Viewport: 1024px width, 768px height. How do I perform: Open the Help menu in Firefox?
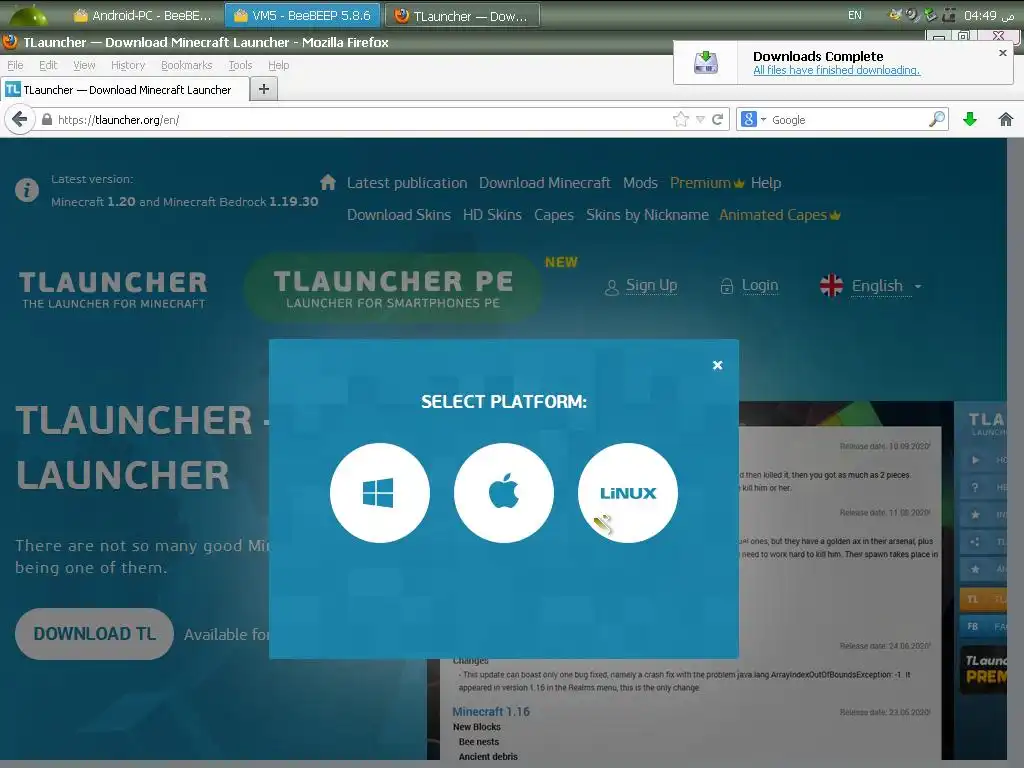278,65
